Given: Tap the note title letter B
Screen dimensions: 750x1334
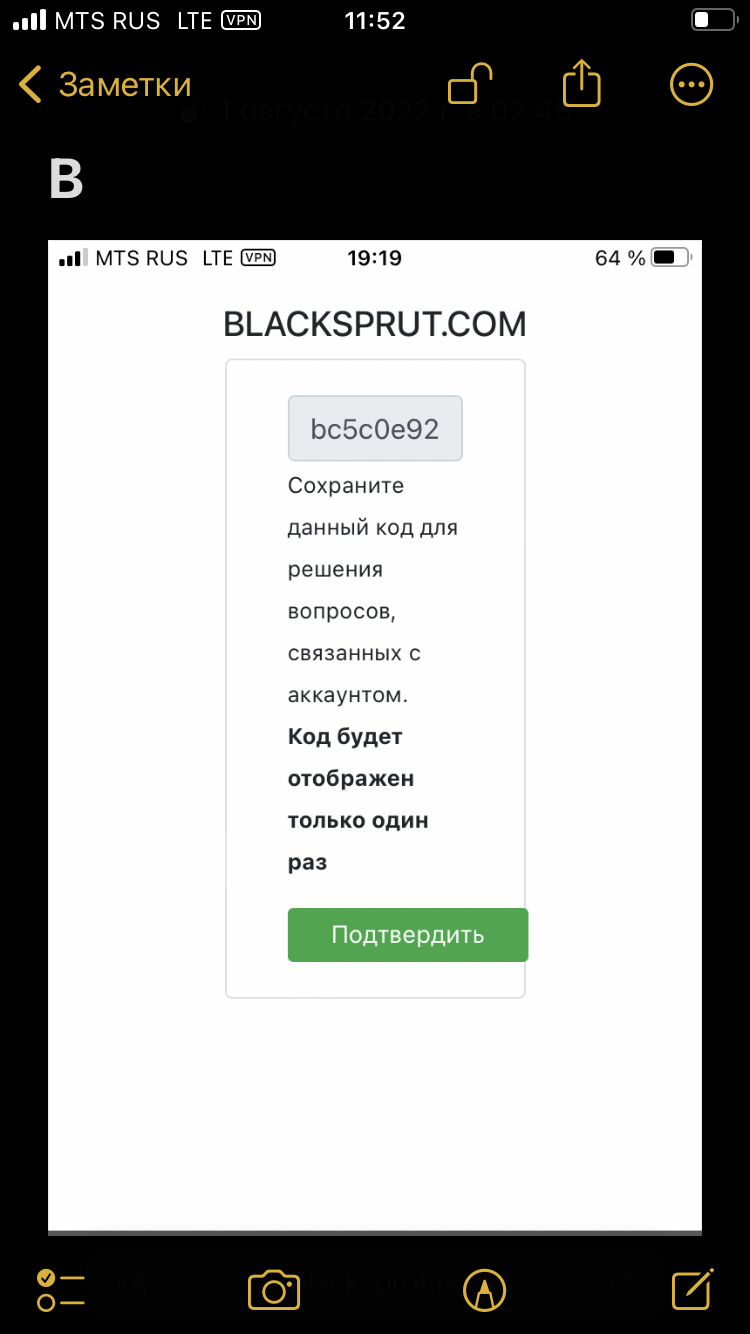Looking at the screenshot, I should pos(66,180).
